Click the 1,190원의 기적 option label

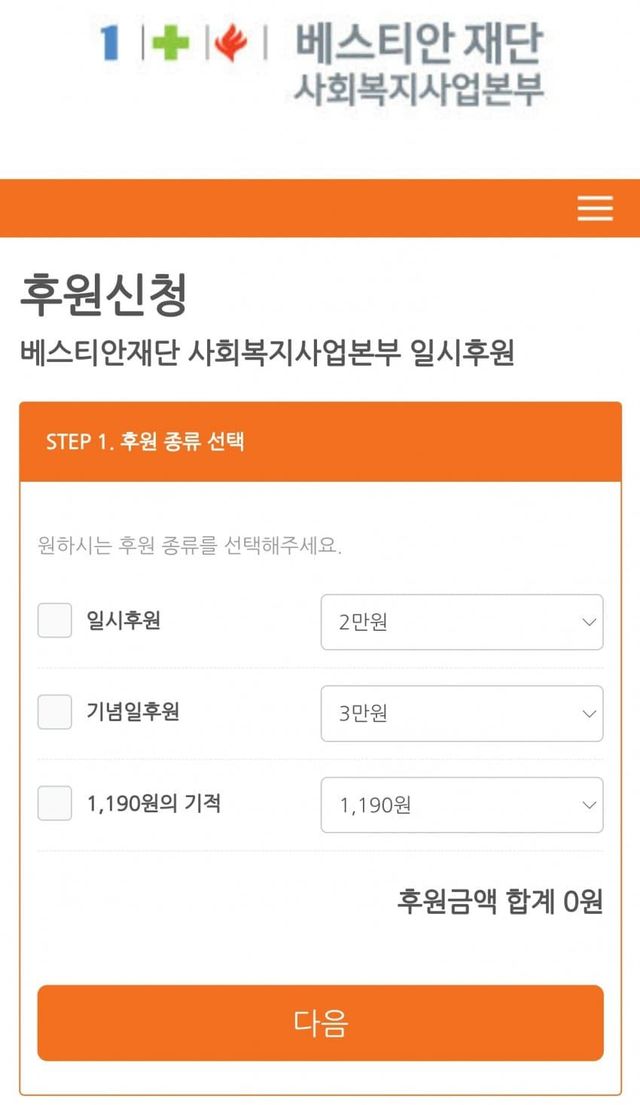[x=154, y=803]
